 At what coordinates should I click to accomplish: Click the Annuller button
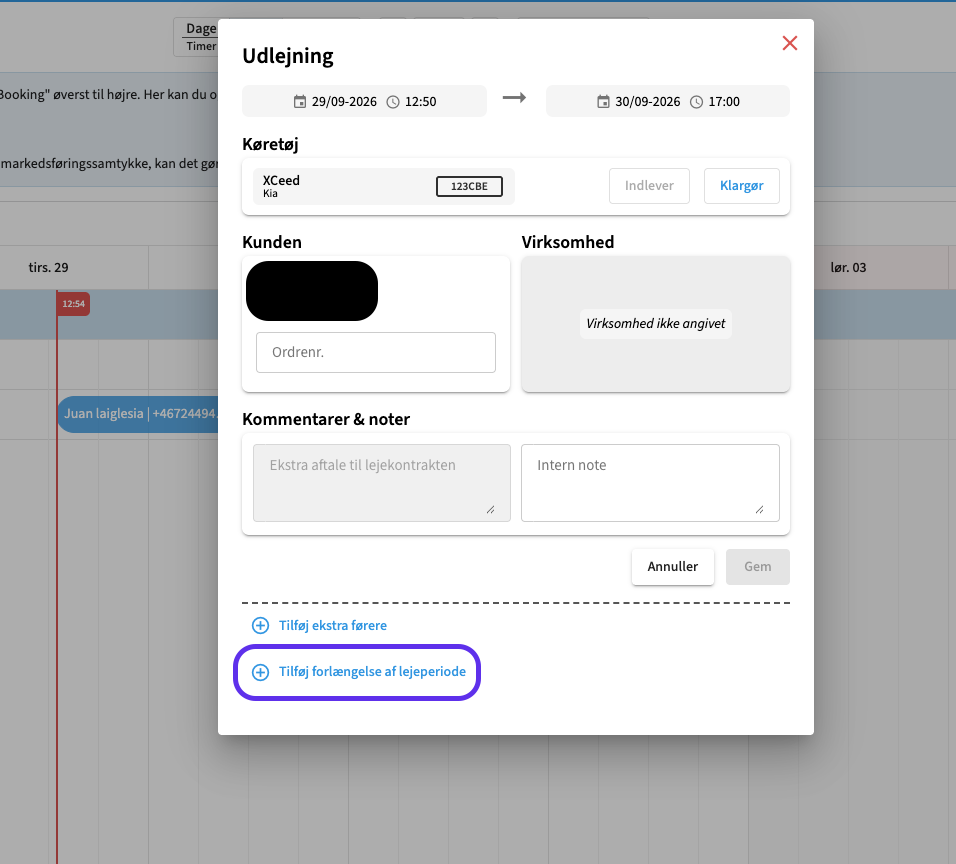(x=672, y=567)
